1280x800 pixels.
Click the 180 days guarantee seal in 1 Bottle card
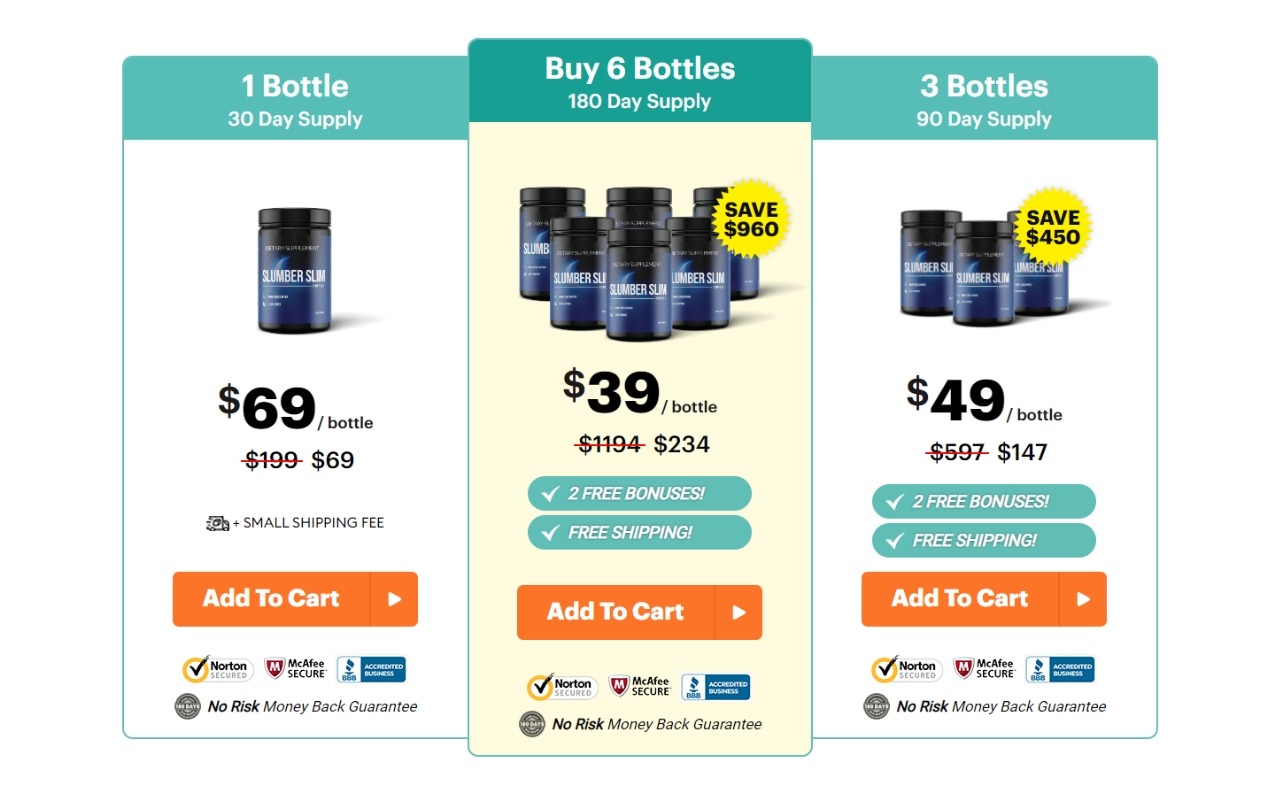click(x=188, y=706)
